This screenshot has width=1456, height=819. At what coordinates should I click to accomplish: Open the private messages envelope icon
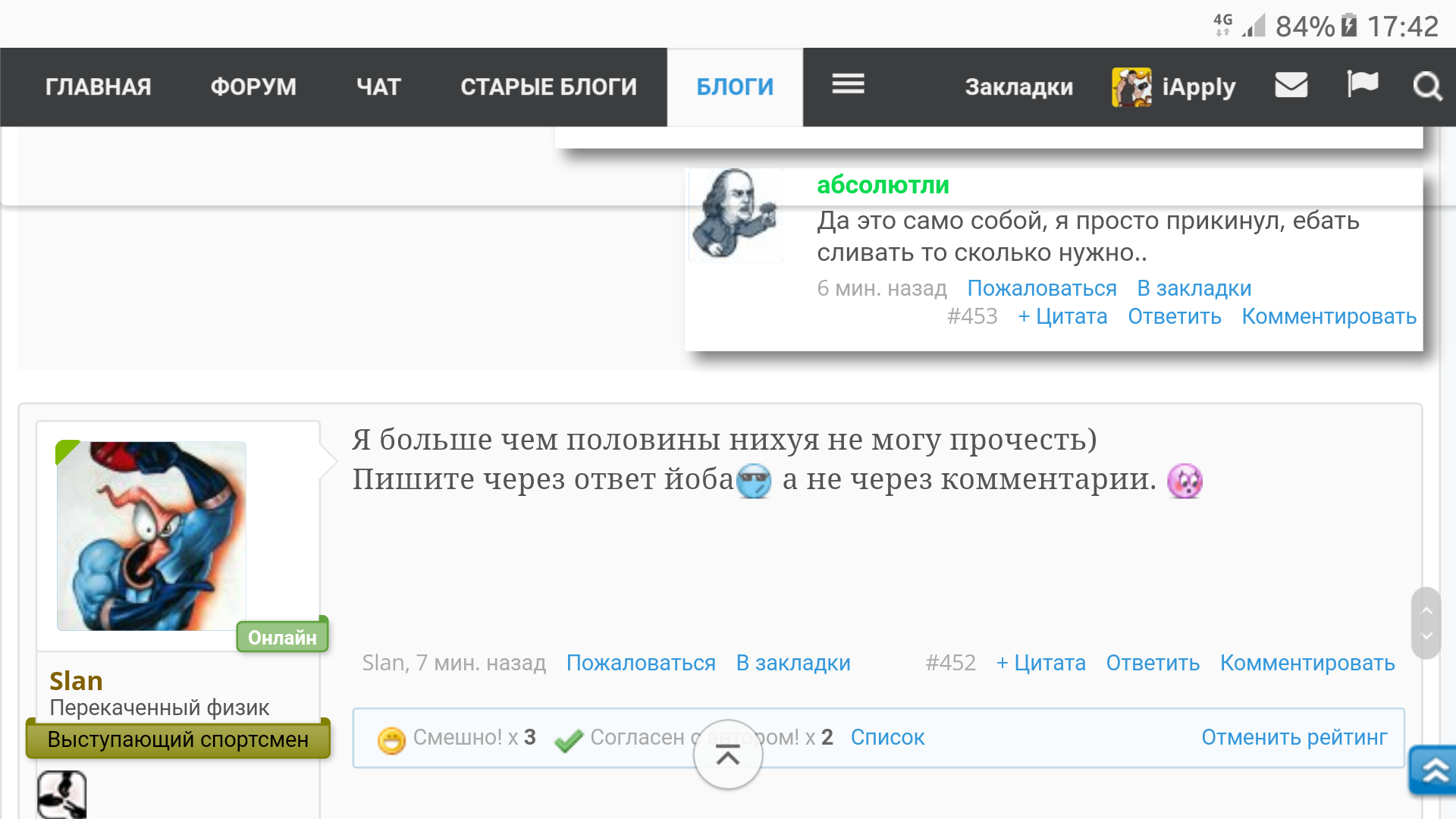1291,85
